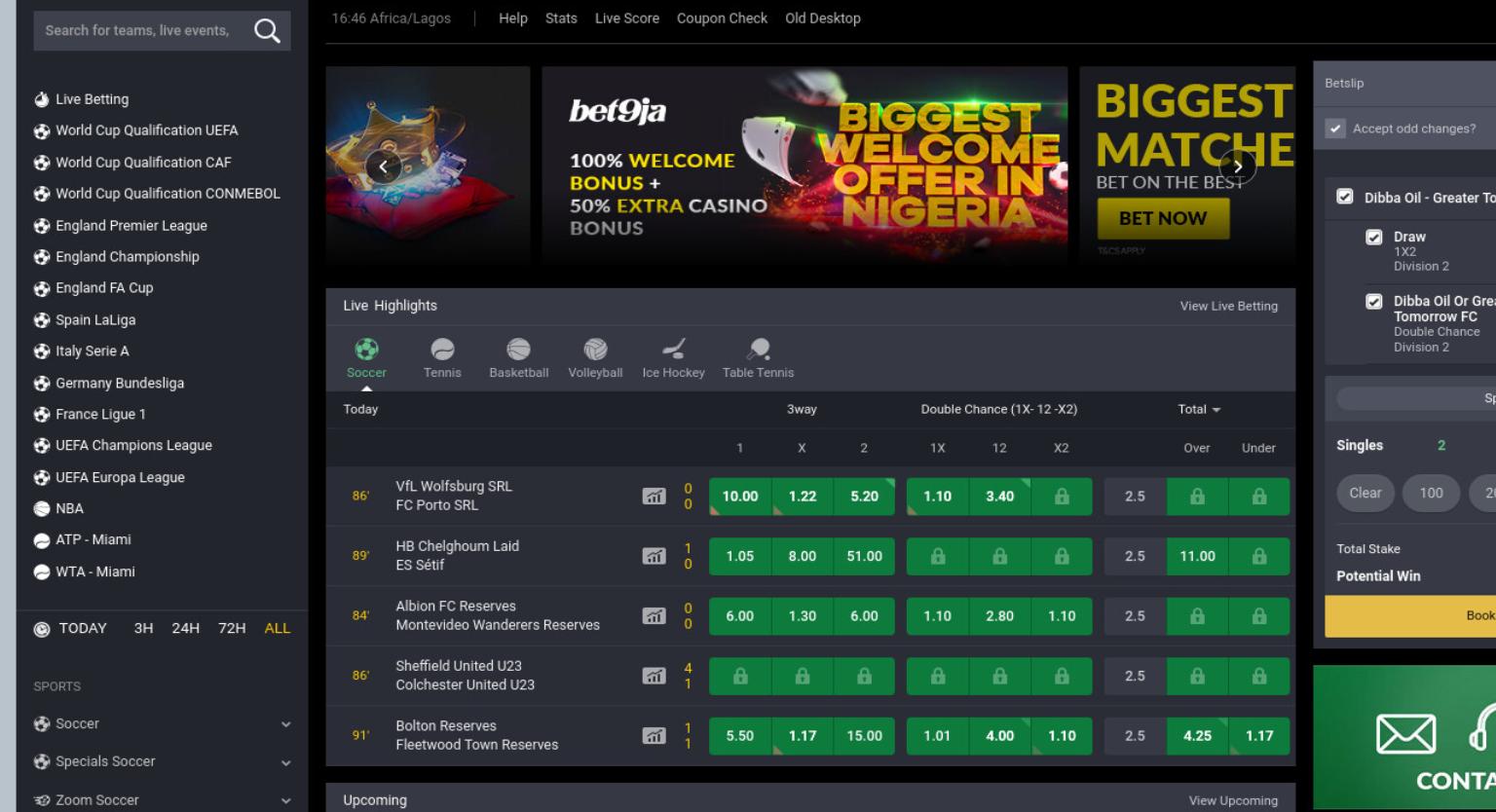Screen dimensions: 1496x812
Task: Click locked X2 odds for VfL Wolfsburg SRL
Action: coord(1062,497)
